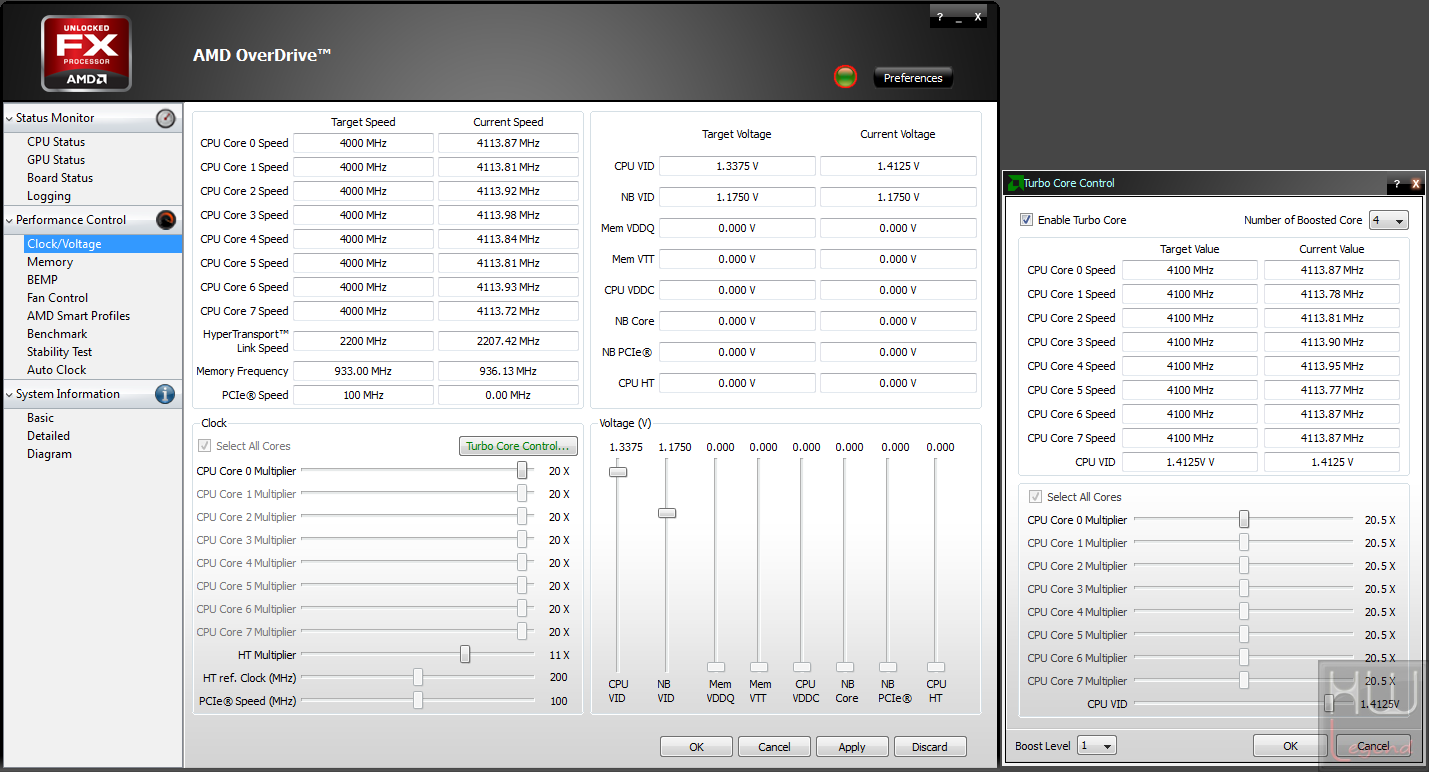The height and width of the screenshot is (772, 1429).
Task: Open Logging in the sidebar
Action: 49,196
